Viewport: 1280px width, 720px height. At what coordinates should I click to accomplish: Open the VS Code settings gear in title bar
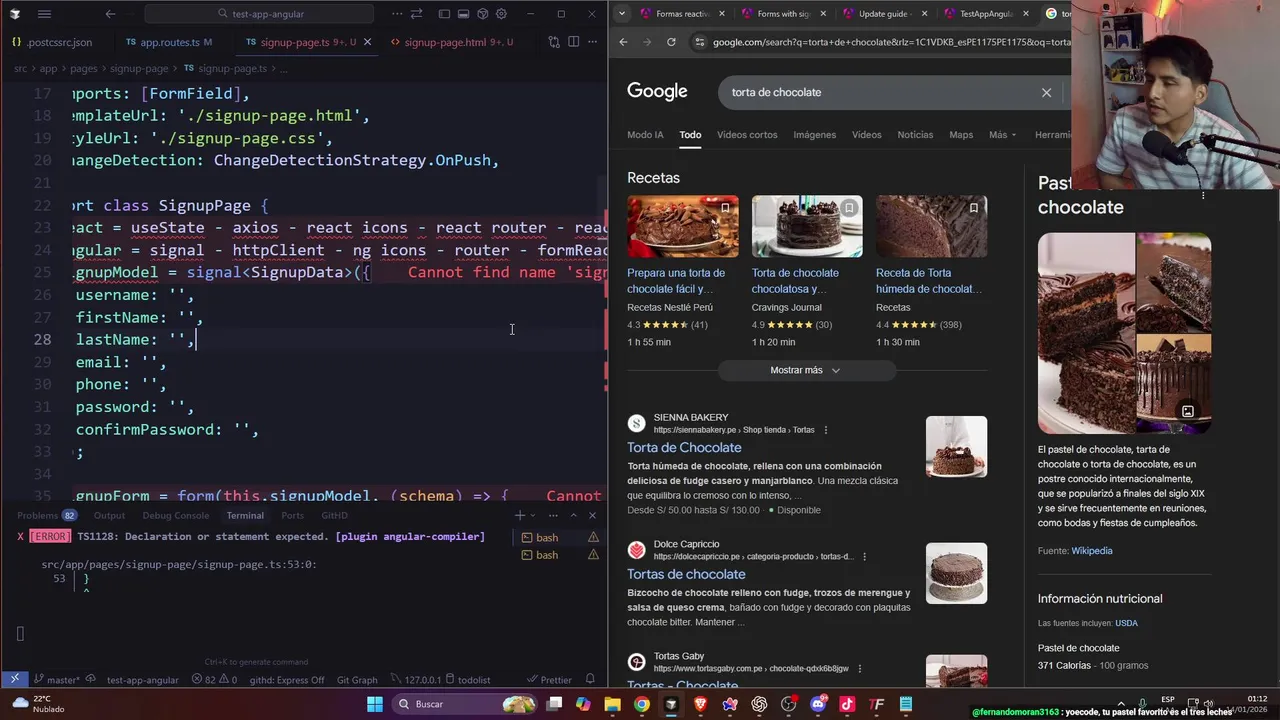click(501, 14)
